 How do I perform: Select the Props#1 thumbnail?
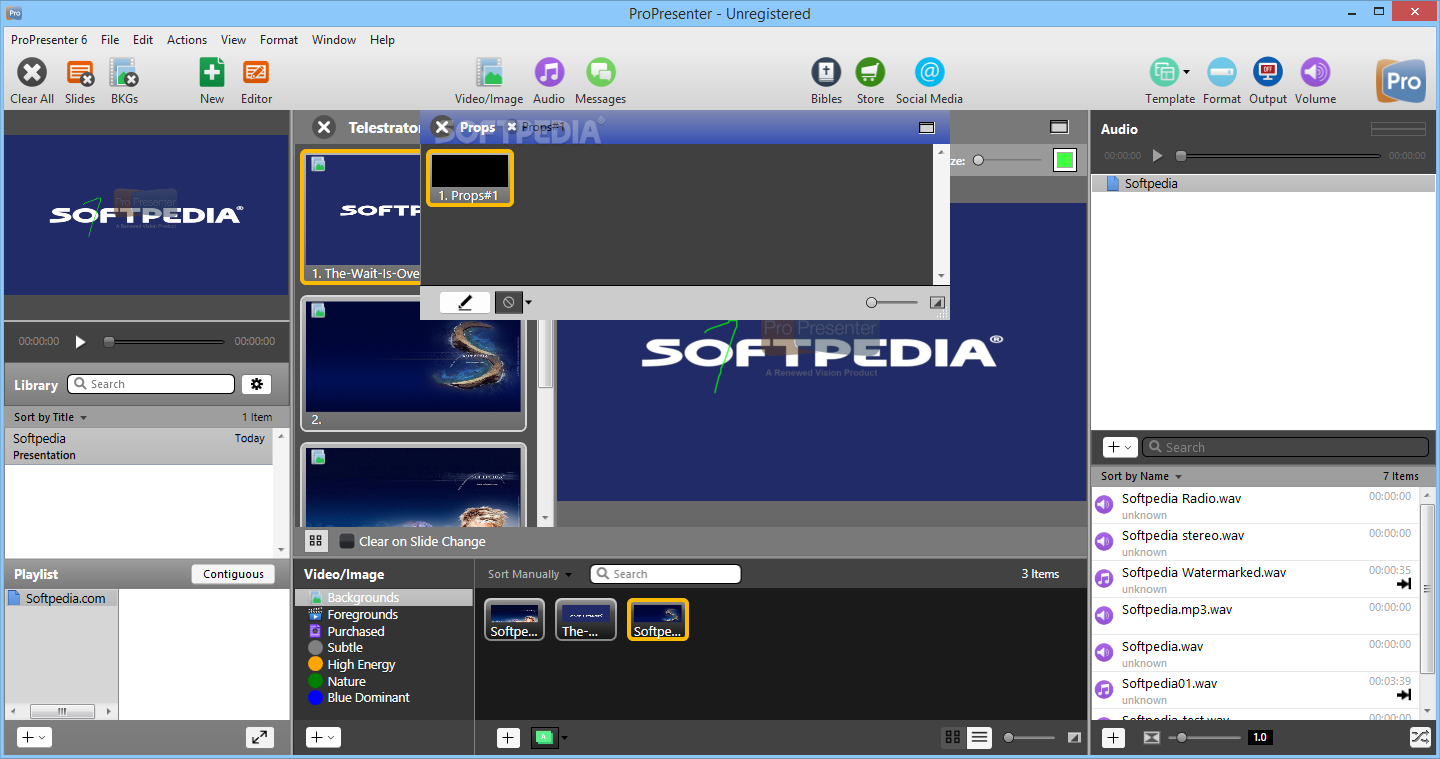pos(470,178)
